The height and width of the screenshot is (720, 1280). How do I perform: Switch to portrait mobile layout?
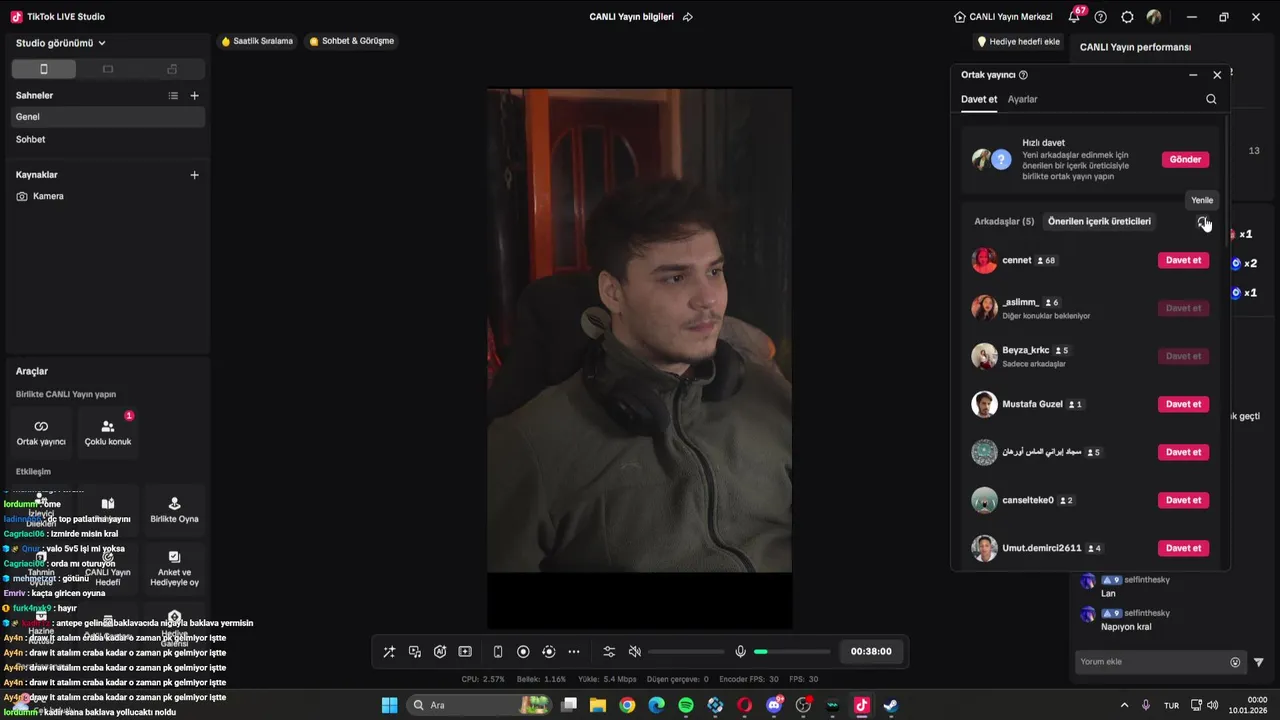pos(43,69)
